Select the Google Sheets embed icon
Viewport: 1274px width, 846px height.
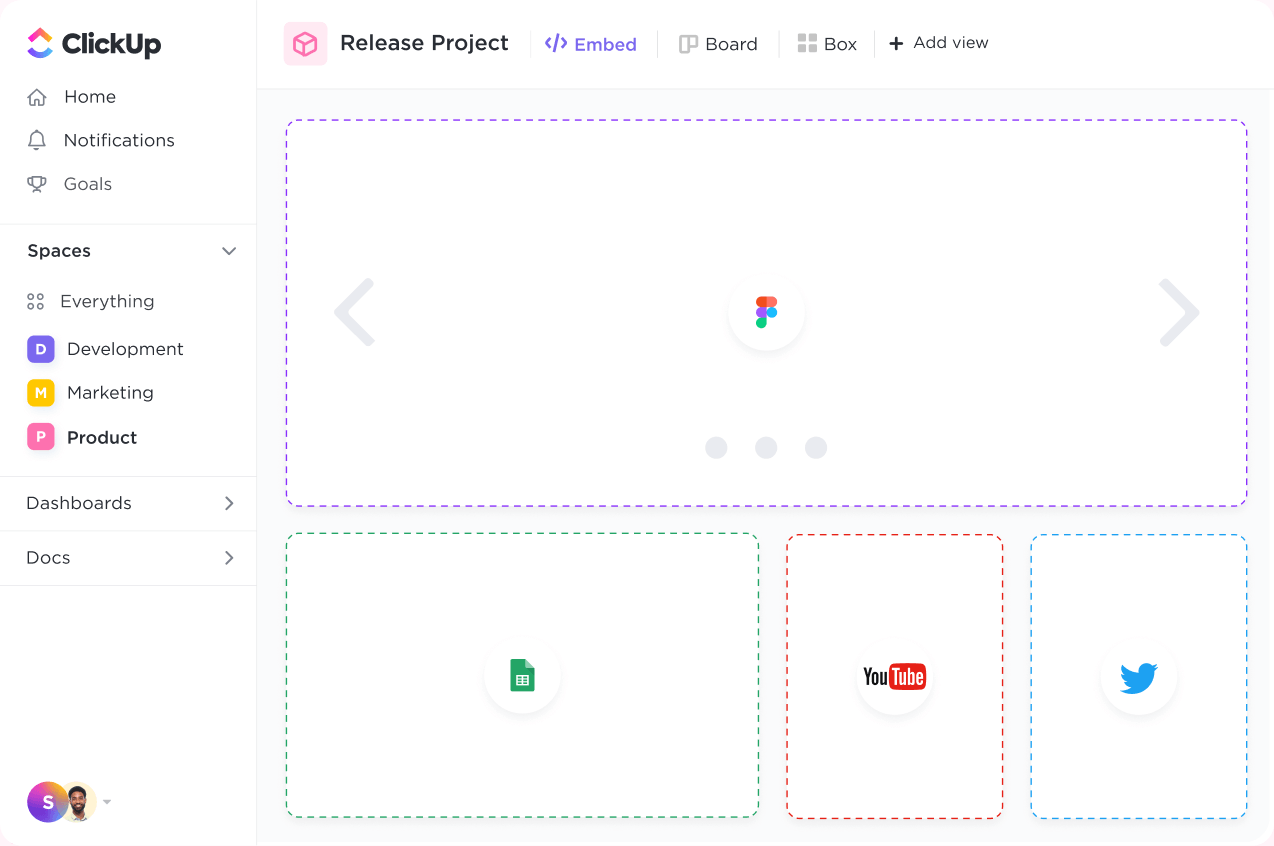point(522,676)
